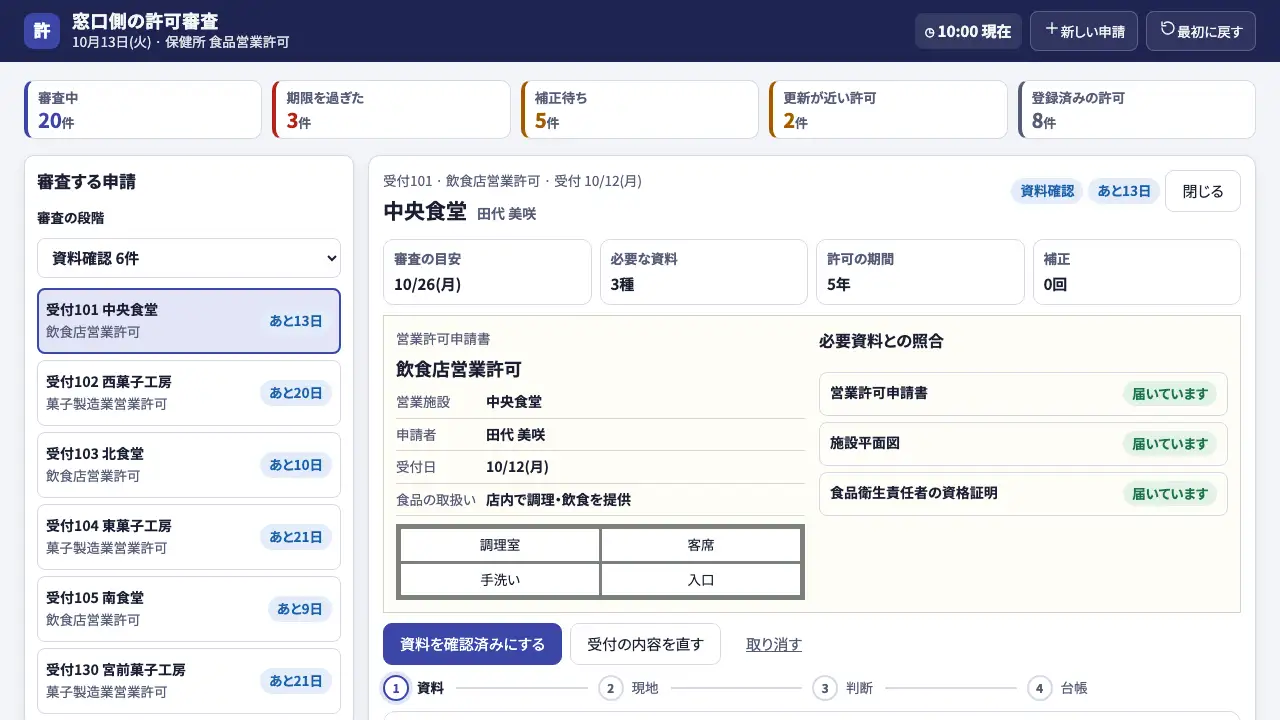Click the 客席 cell in the floor plan
The image size is (1280, 720).
(701, 546)
